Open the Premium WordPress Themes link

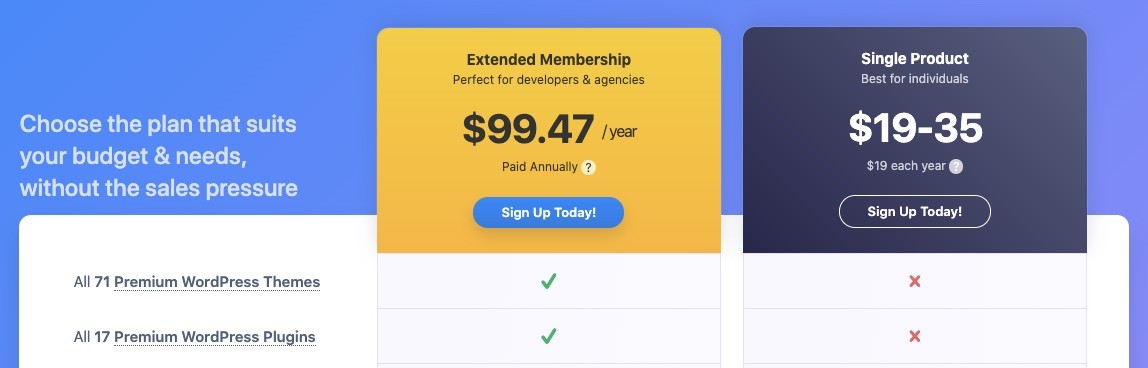click(217, 282)
